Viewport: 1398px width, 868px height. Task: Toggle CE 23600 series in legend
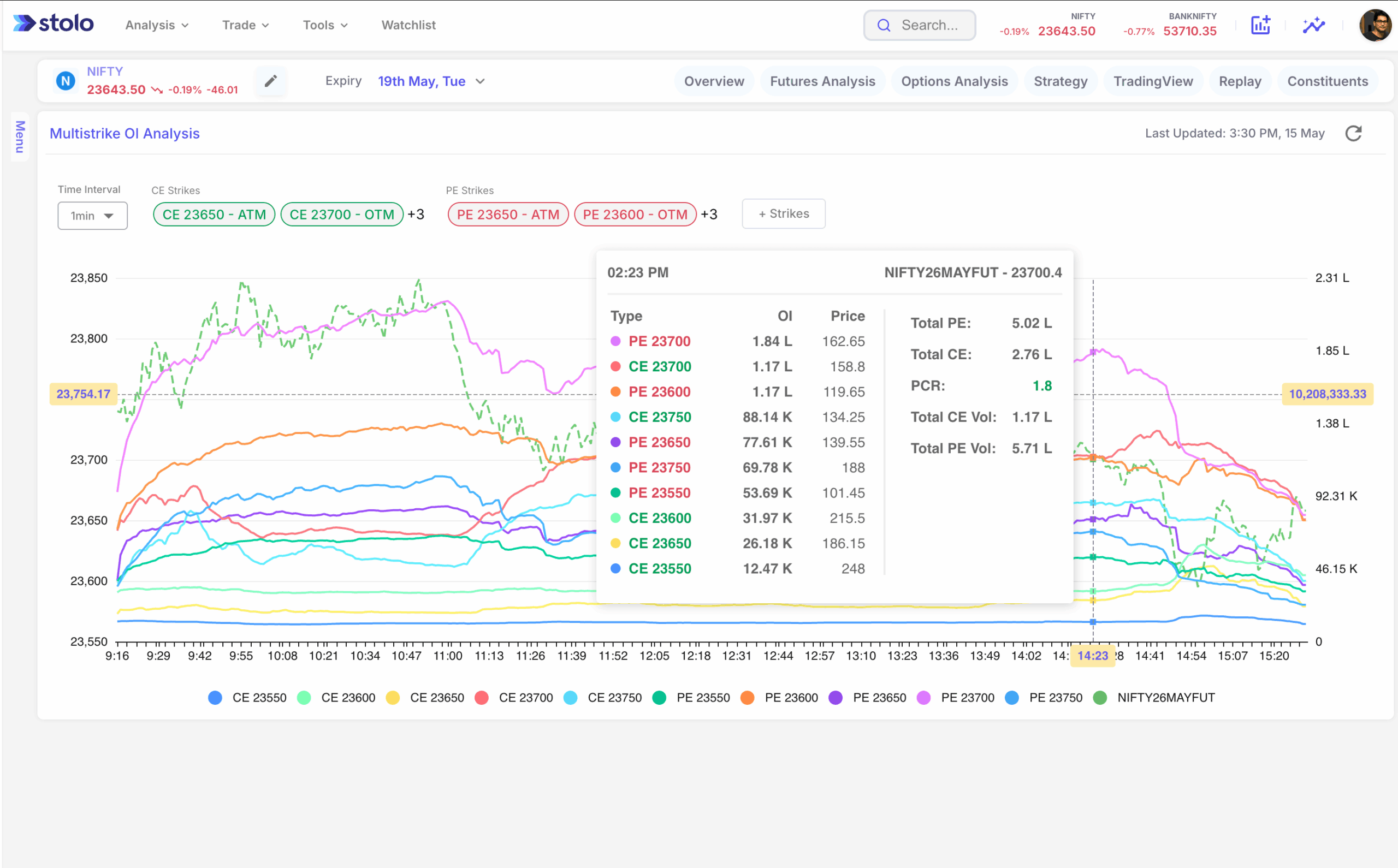point(336,698)
